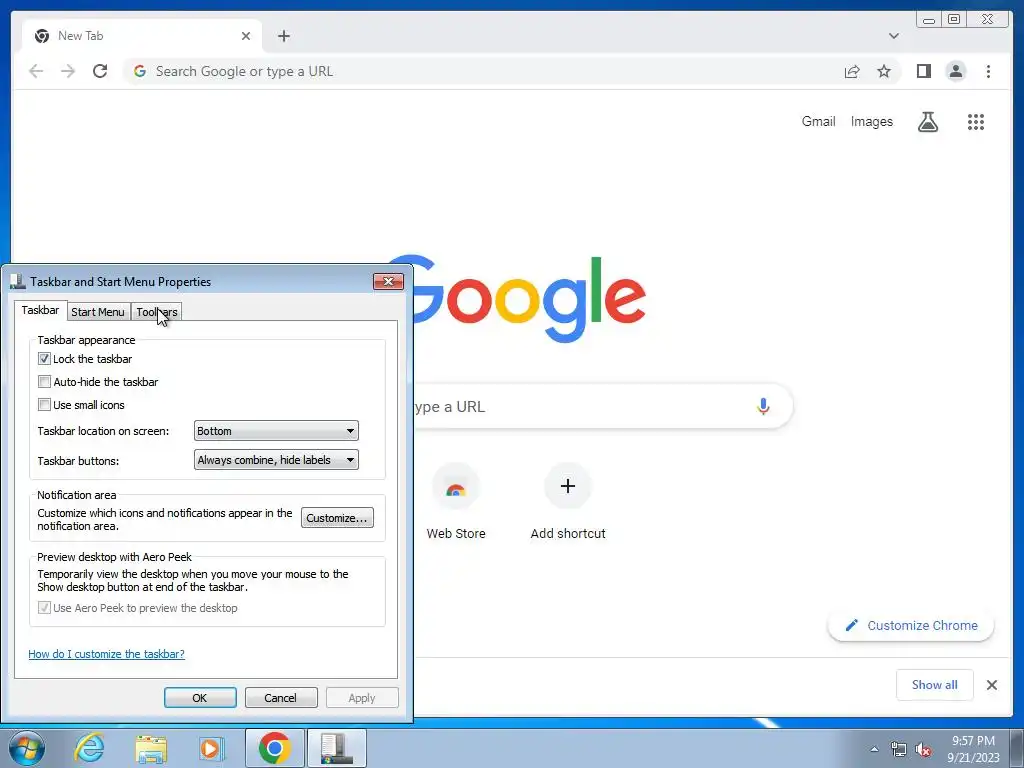This screenshot has height=768, width=1024.
Task: Reload the page in Chrome
Action: tap(100, 71)
